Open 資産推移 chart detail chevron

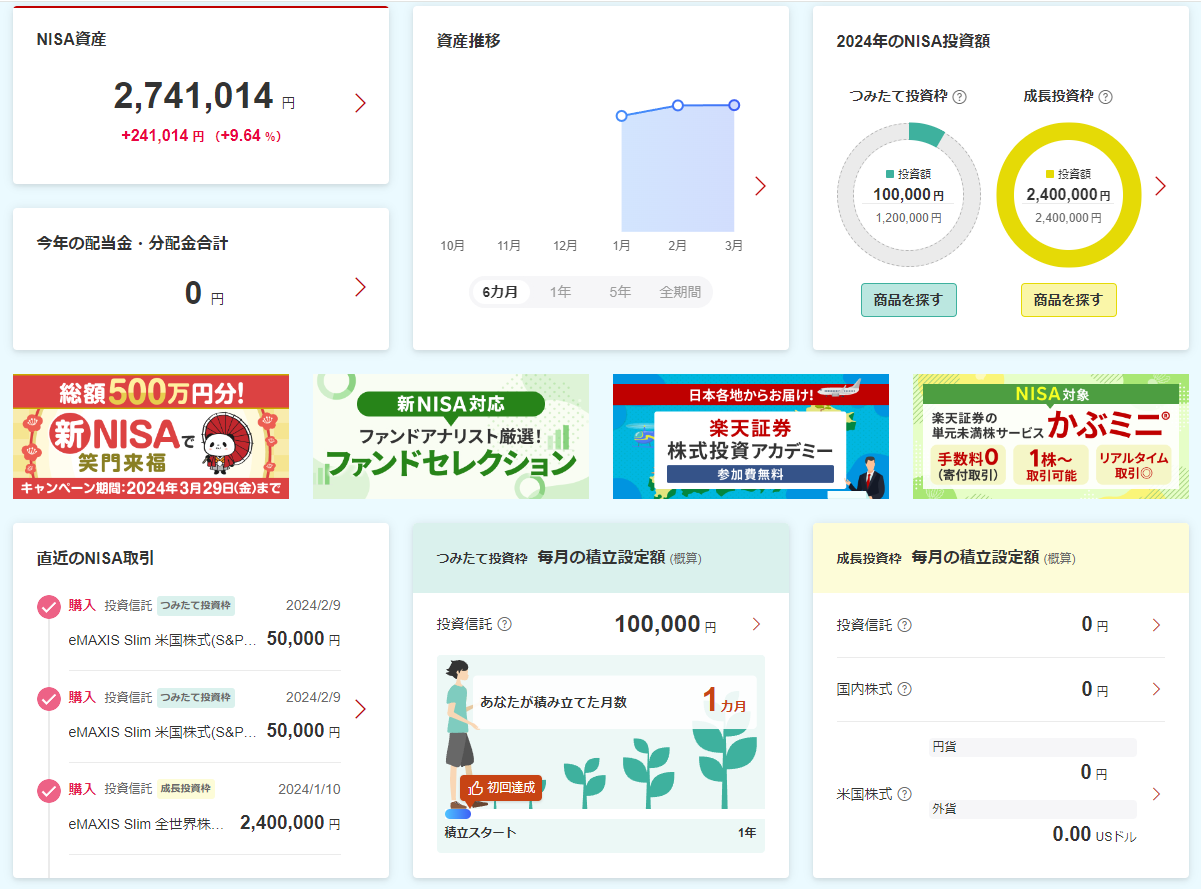click(x=760, y=185)
